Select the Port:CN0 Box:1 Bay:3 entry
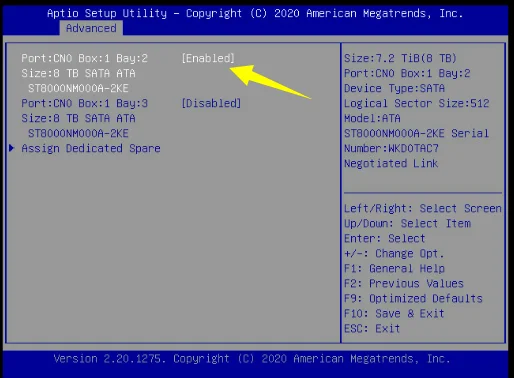Screen dimensions: 514x378 (84, 103)
